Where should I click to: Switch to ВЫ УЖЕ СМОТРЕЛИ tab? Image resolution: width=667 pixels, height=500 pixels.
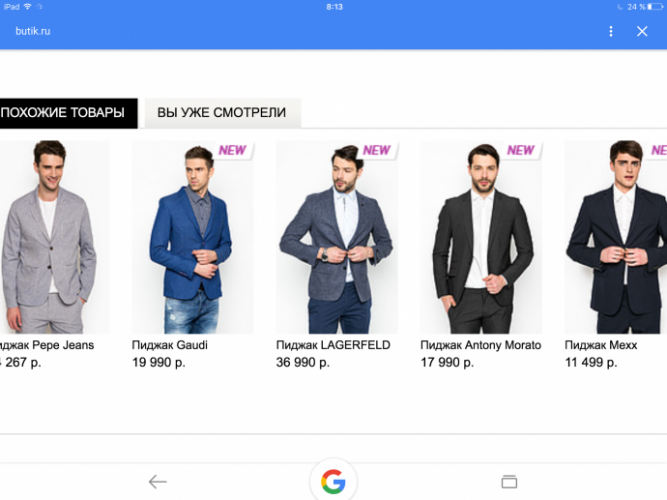click(x=223, y=113)
